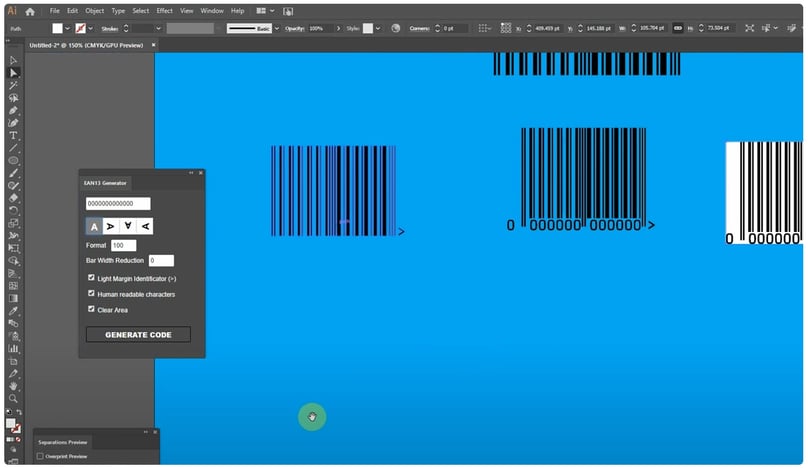Toggle Light Margin Identificator checkbox
Screen dimensions: 808x469
pyautogui.click(x=91, y=278)
